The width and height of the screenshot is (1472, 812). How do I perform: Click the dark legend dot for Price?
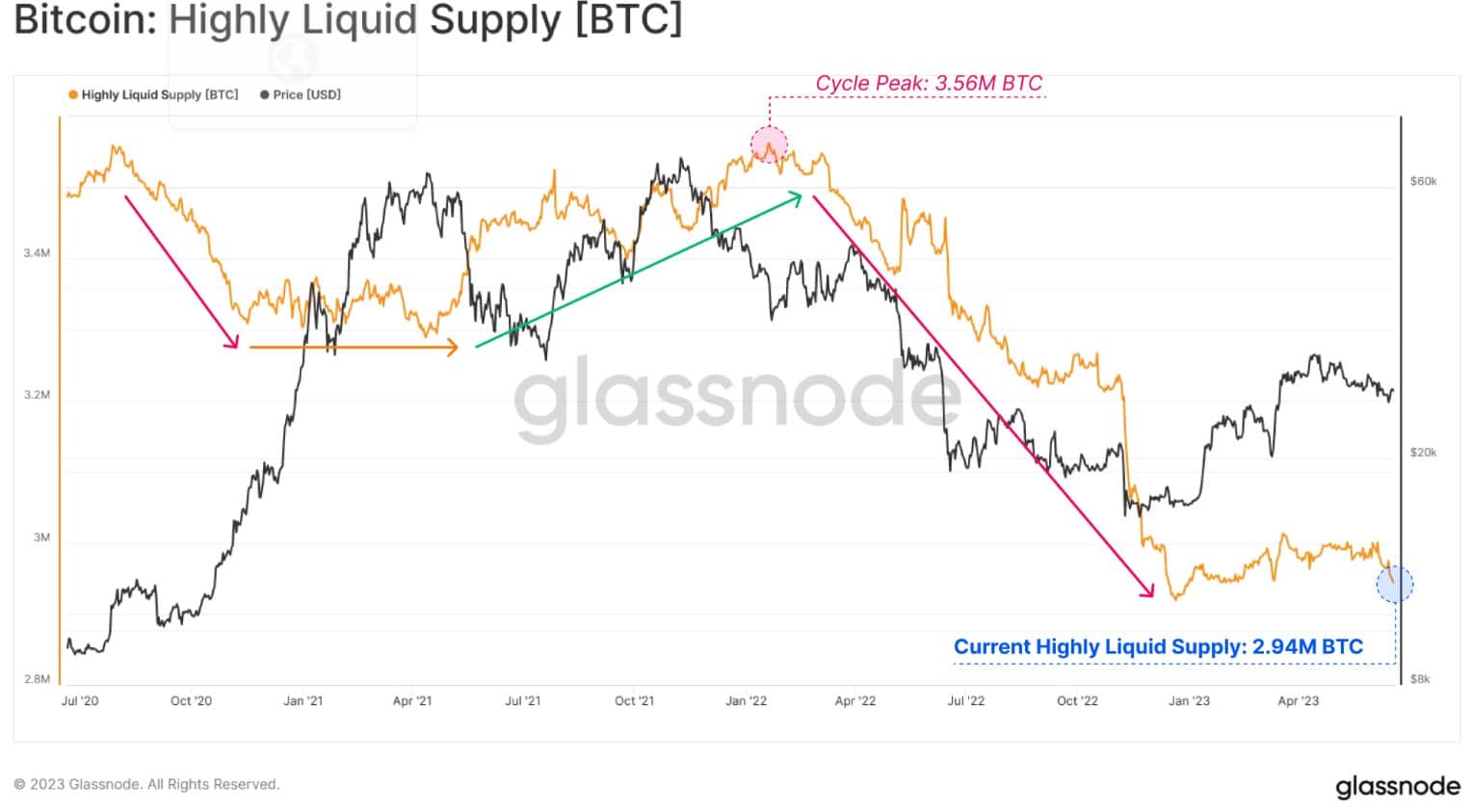[x=265, y=94]
